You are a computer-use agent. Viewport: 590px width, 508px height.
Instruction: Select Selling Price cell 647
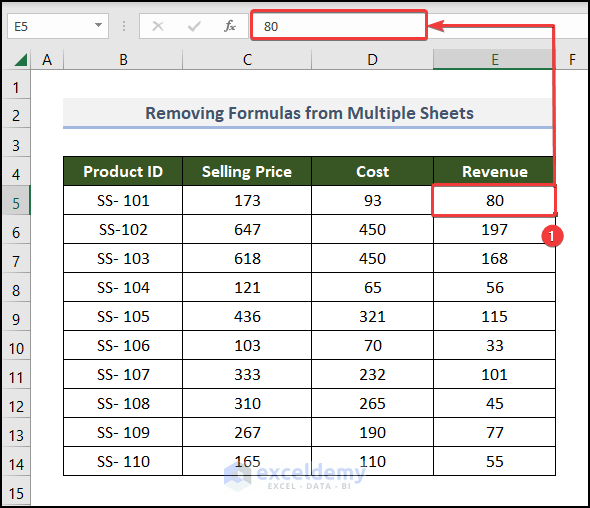(247, 229)
